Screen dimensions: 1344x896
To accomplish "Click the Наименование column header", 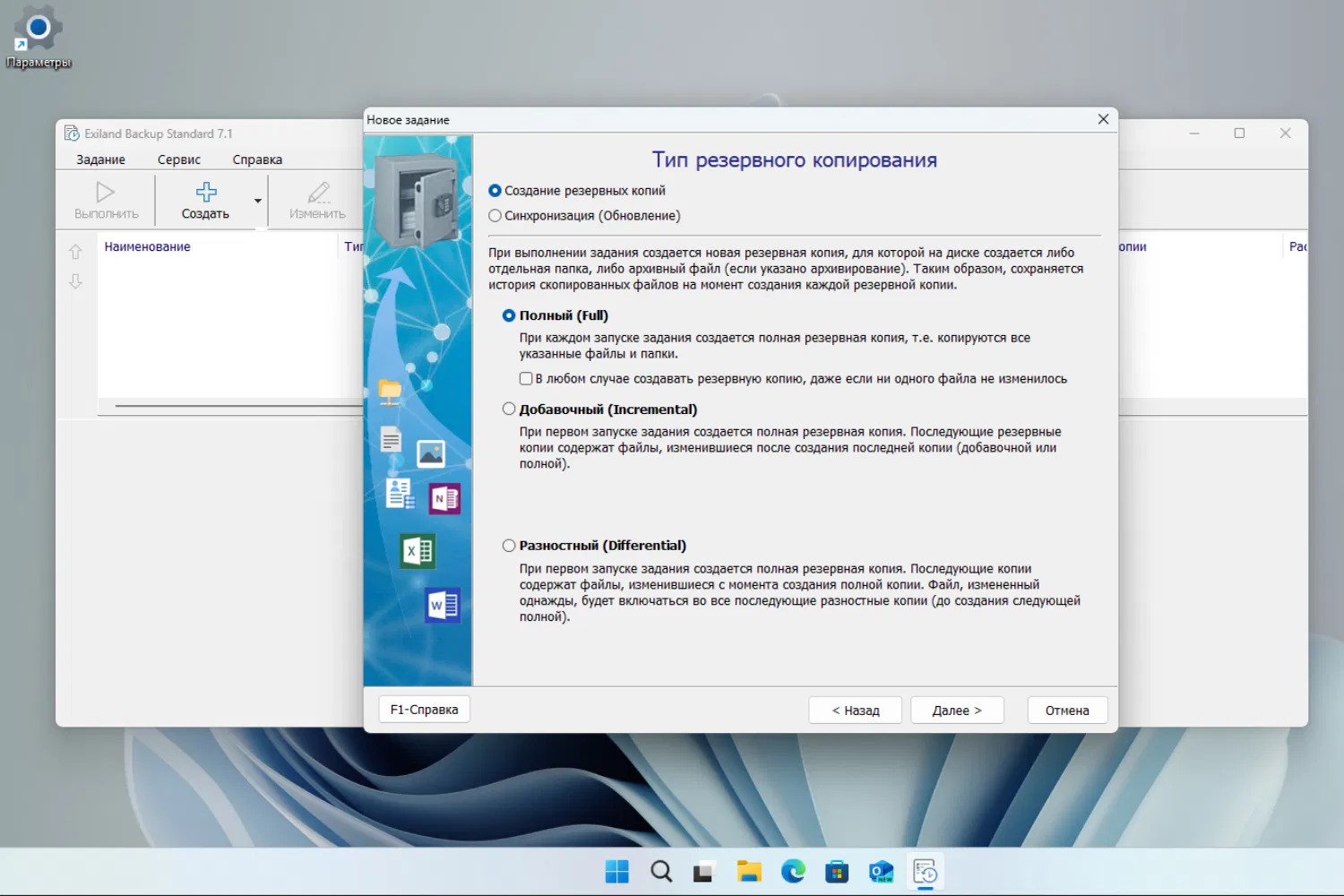I will pos(147,246).
